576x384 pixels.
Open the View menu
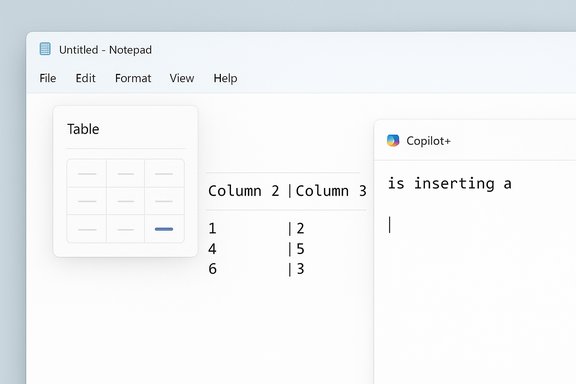pos(182,78)
